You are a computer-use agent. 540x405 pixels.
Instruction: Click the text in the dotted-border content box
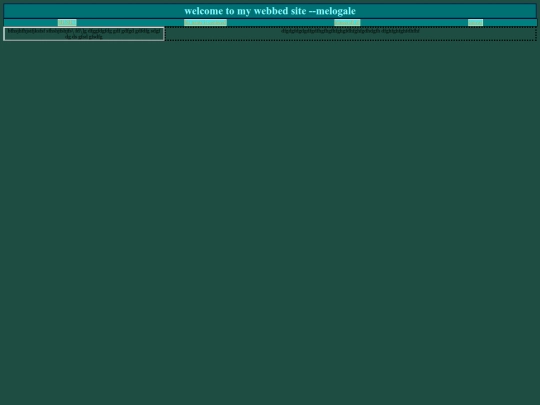350,31
